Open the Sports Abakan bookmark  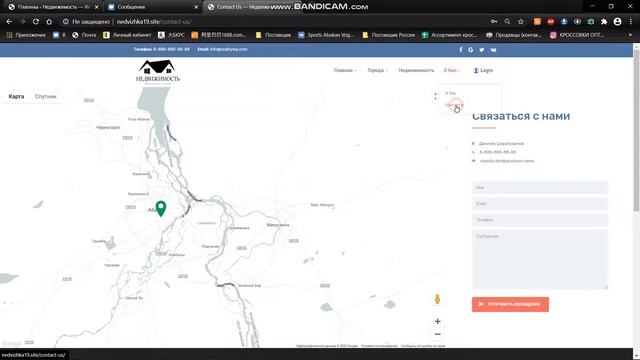point(326,35)
